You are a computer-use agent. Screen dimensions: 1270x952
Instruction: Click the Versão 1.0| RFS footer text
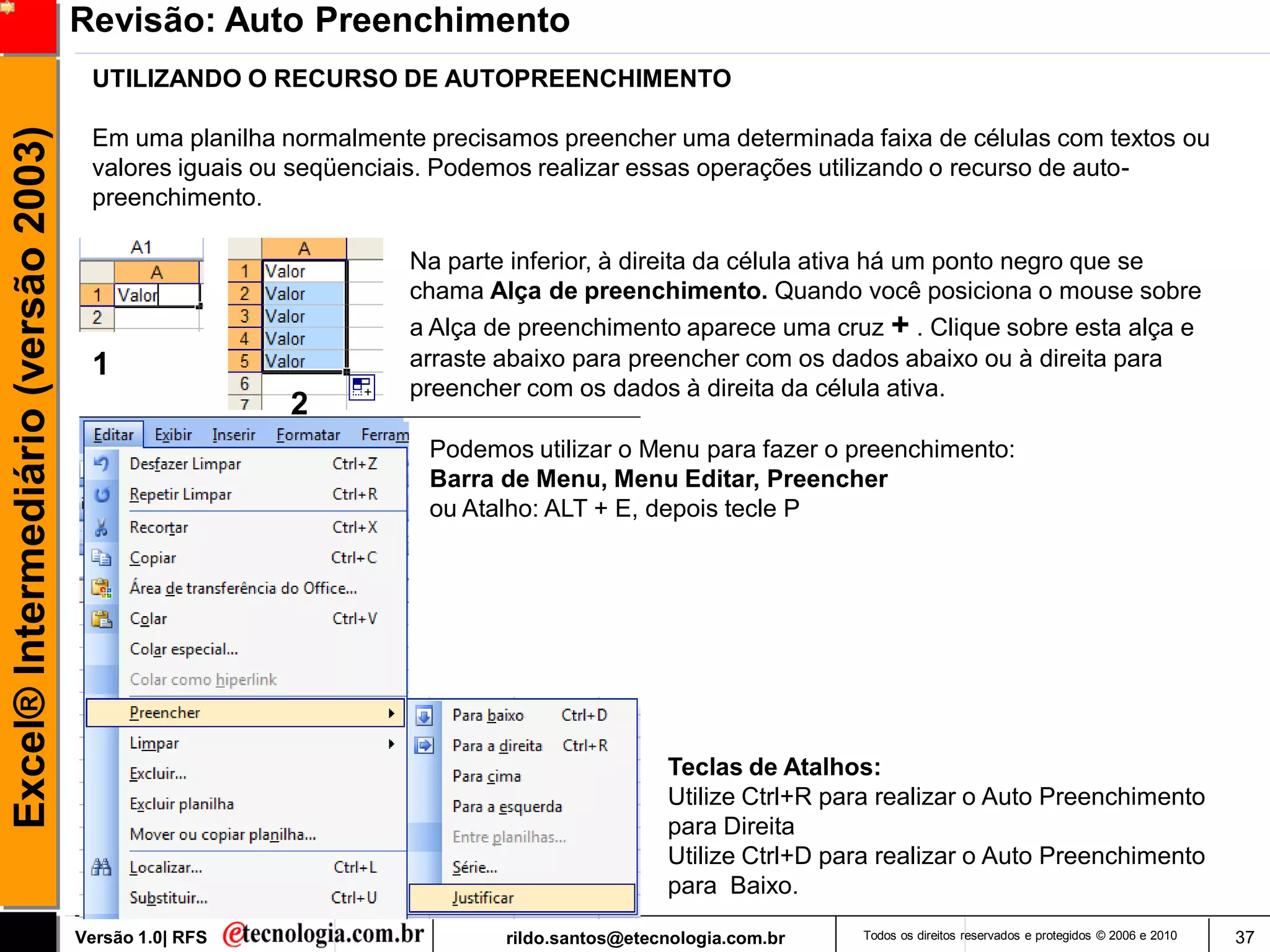pos(141,938)
